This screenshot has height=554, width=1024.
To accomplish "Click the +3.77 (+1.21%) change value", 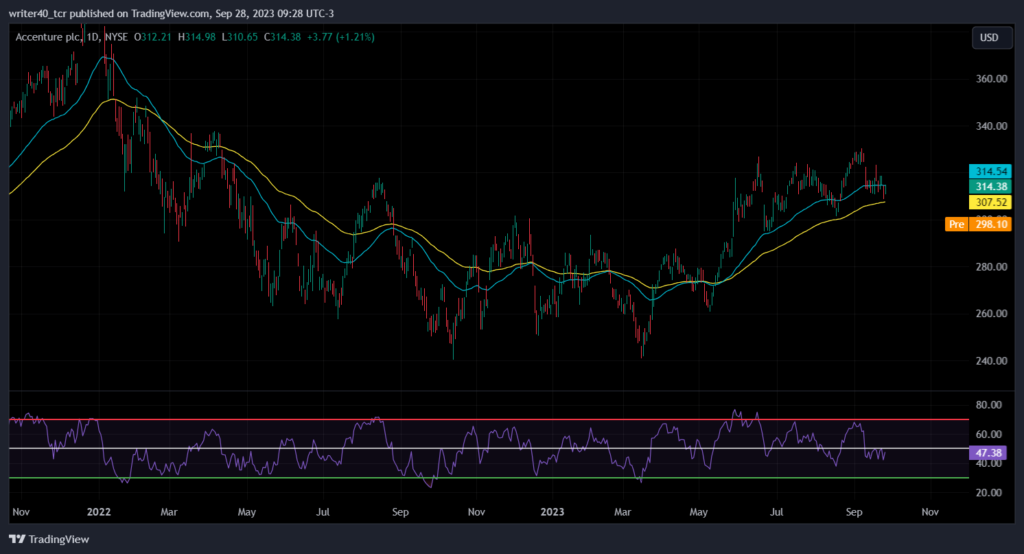I will 341,37.
